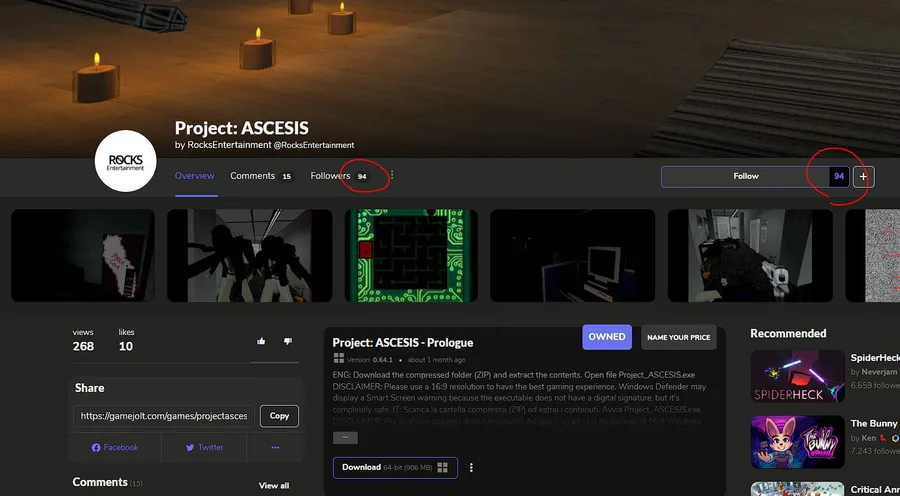View all comments
The height and width of the screenshot is (496, 900).
click(x=274, y=486)
